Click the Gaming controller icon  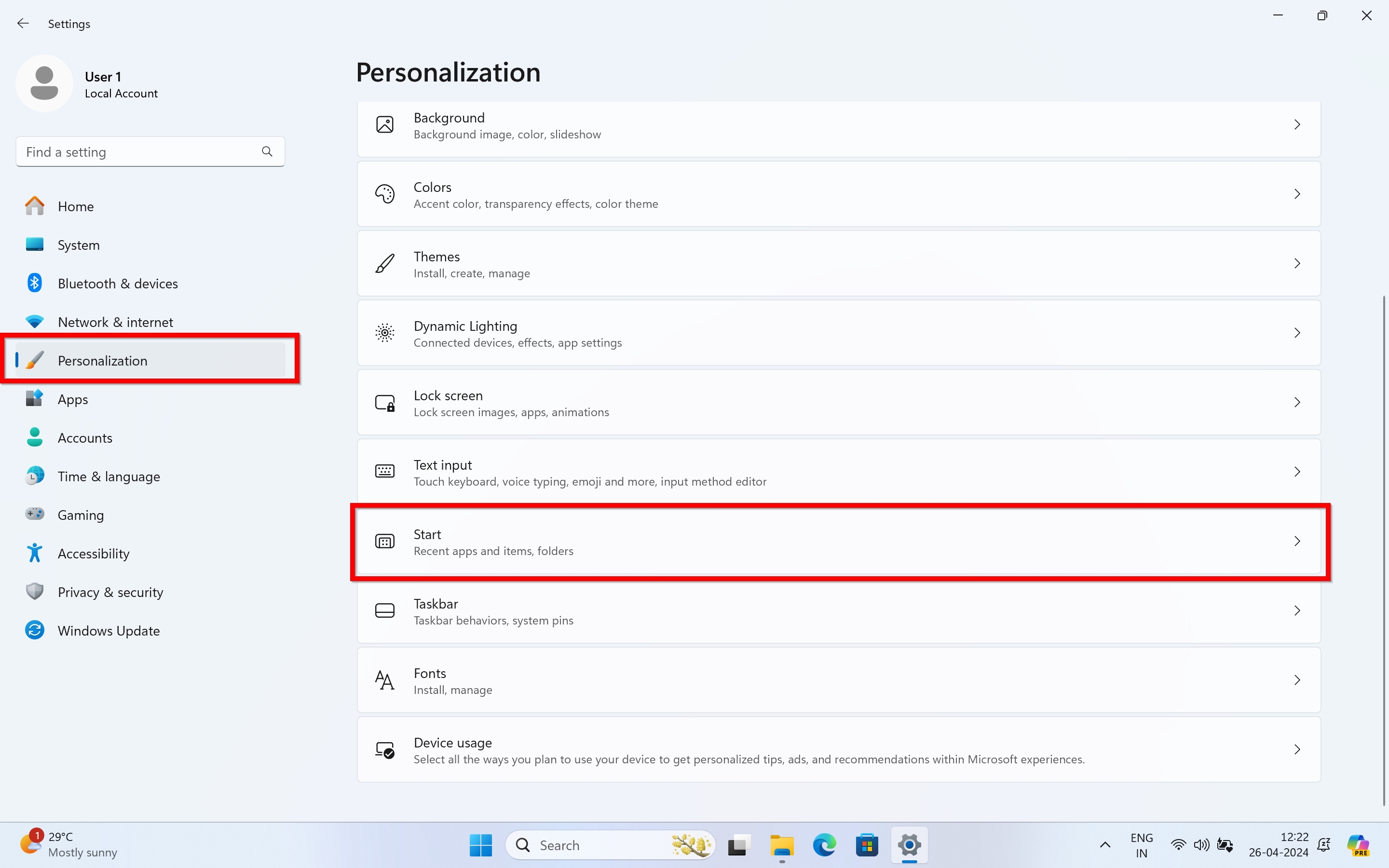tap(34, 514)
